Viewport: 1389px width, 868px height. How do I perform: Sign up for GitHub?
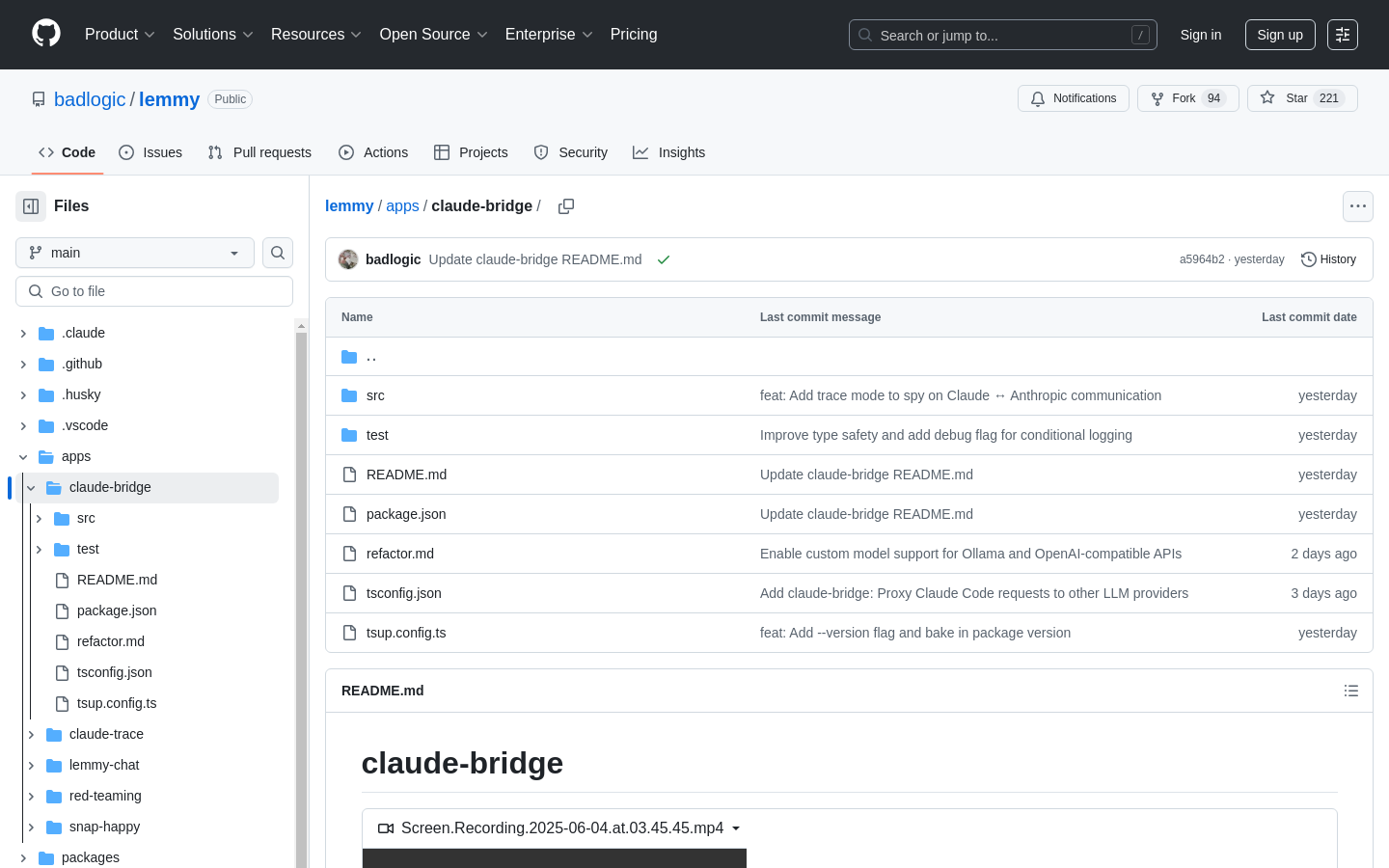(1280, 35)
